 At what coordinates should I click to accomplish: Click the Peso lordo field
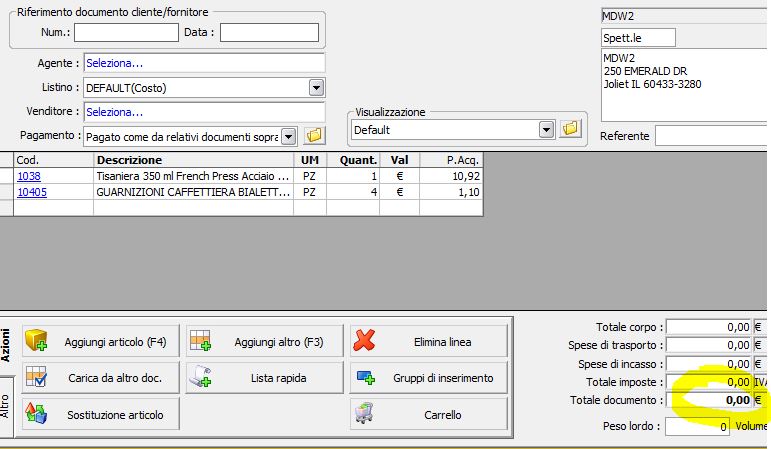pos(697,426)
